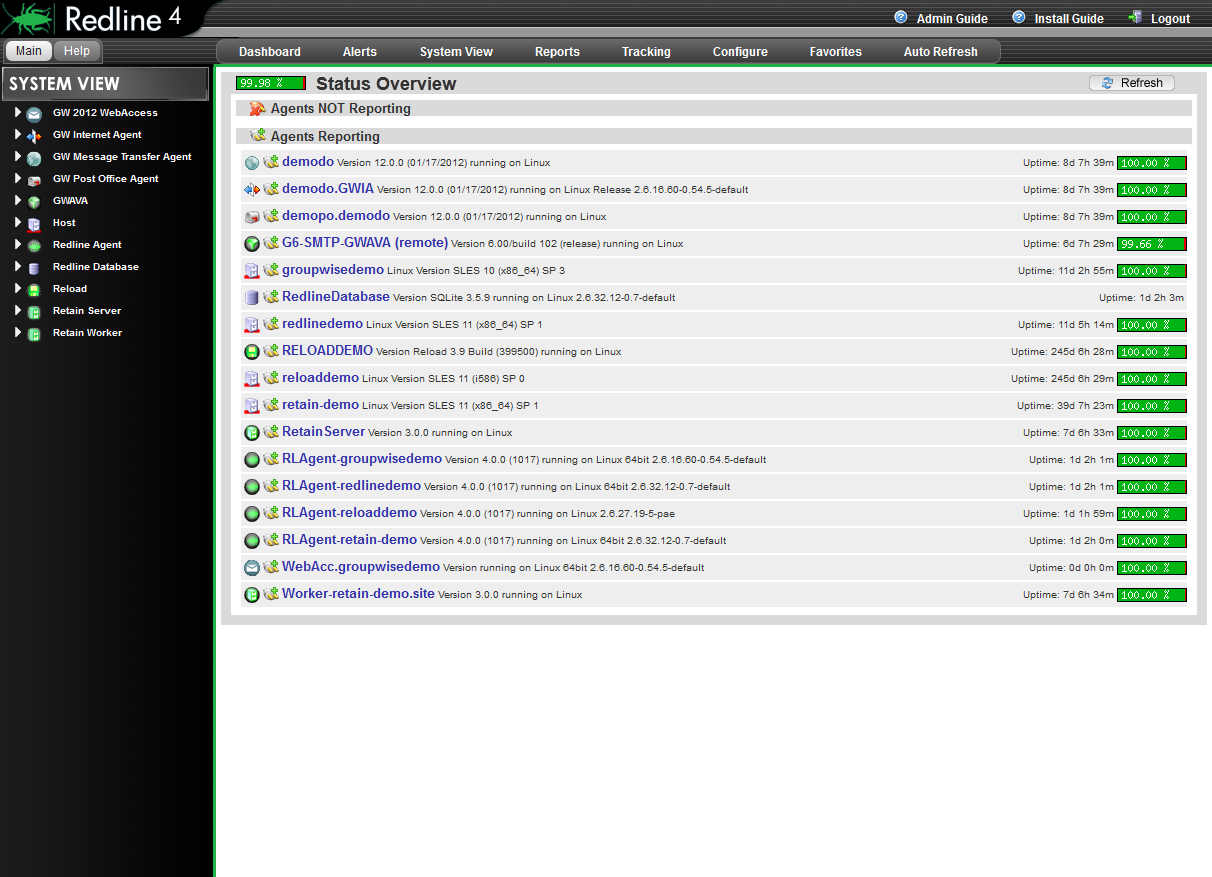
Task: Expand the Retain Worker tree arrow
Action: (x=18, y=332)
